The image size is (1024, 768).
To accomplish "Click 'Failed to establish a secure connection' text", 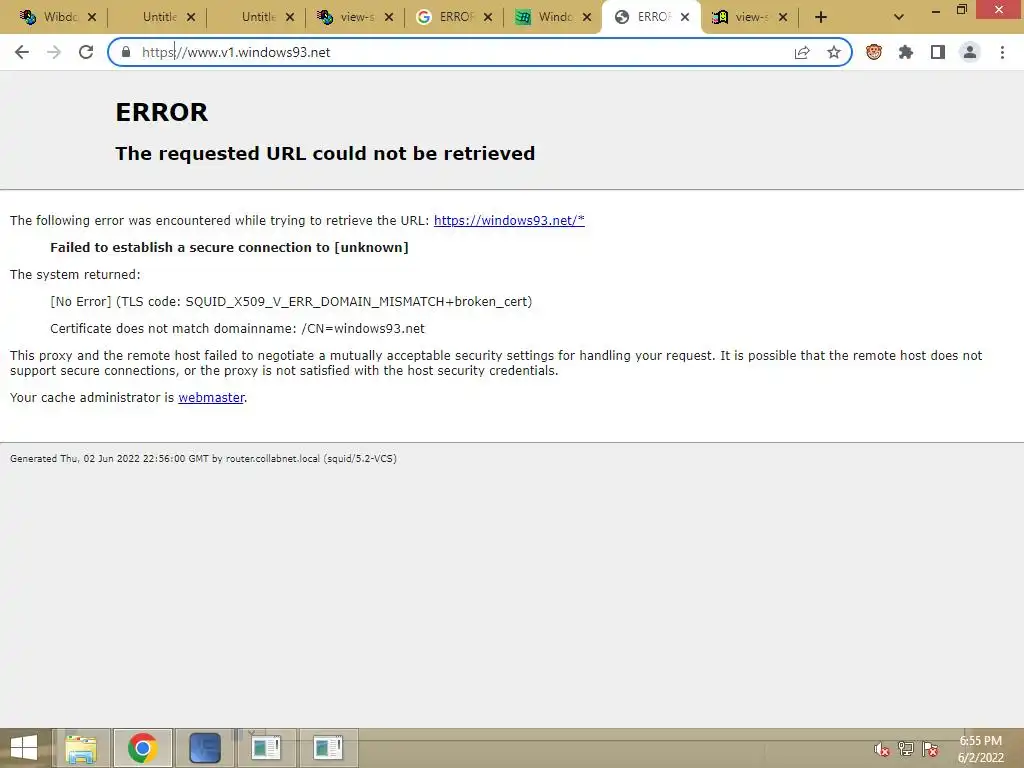I will point(229,248).
